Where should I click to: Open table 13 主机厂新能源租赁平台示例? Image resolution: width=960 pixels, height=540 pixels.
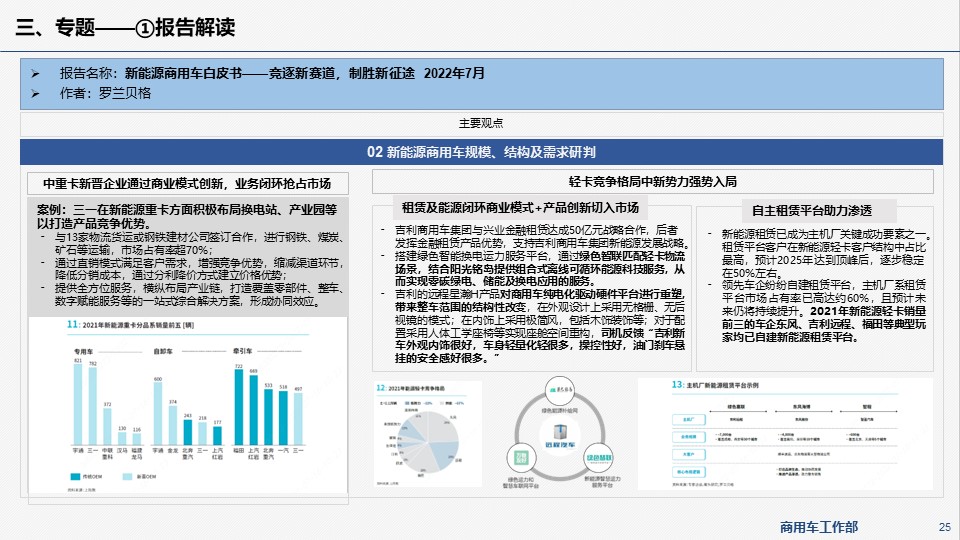point(785,434)
